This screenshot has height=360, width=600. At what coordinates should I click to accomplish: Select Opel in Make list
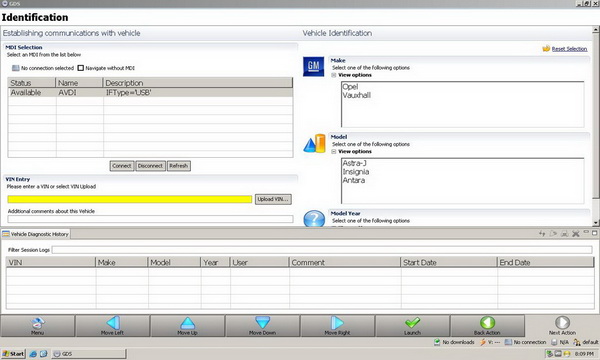350,87
